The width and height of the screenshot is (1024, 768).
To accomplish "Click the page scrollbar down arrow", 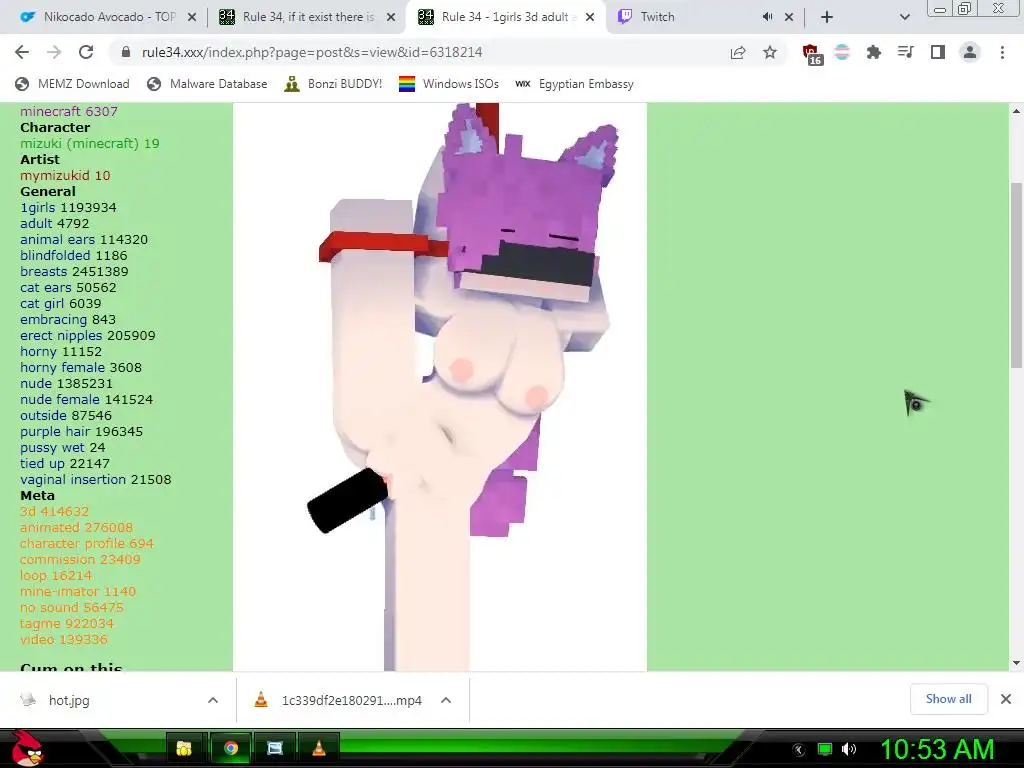I will click(1016, 663).
